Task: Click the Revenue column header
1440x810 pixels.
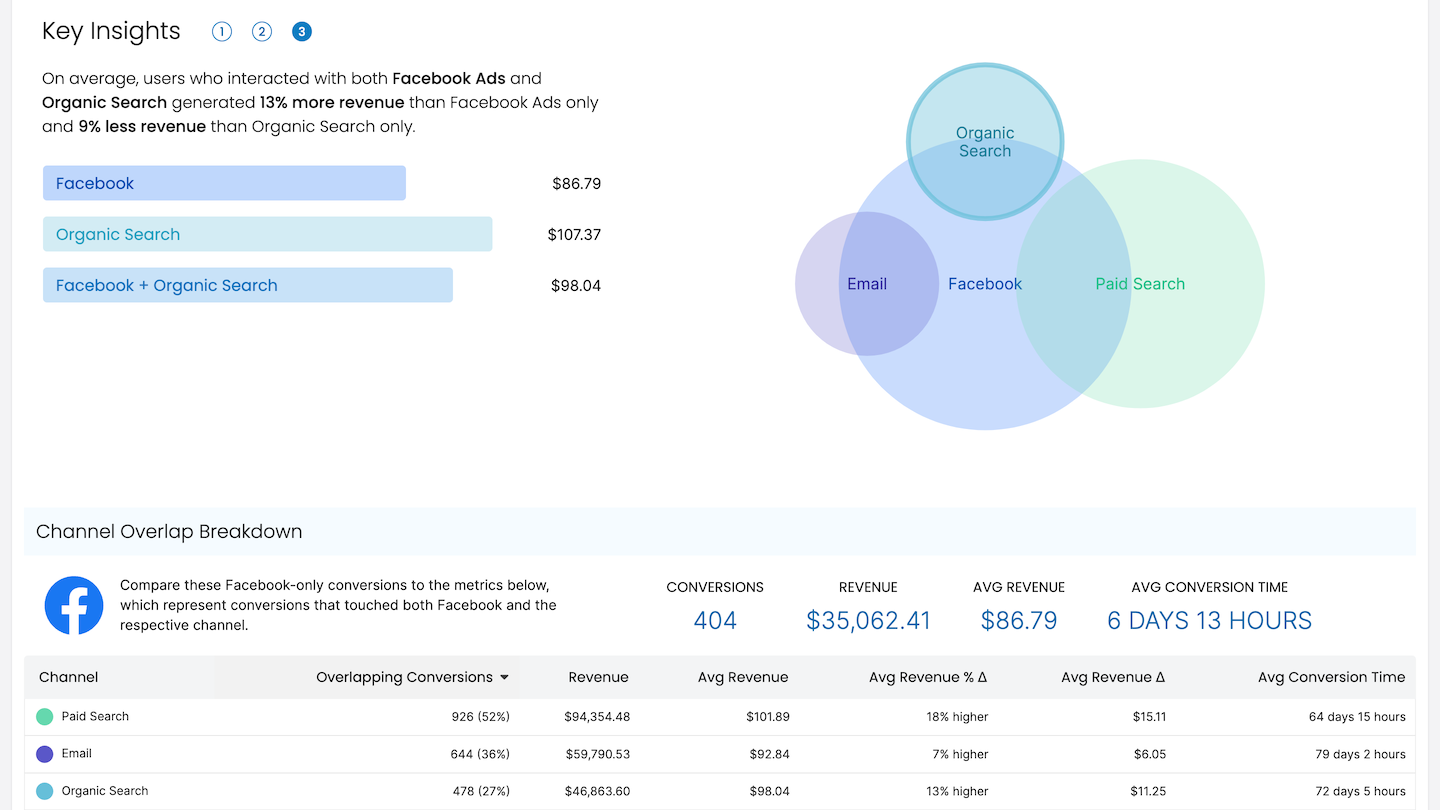Action: click(x=598, y=677)
